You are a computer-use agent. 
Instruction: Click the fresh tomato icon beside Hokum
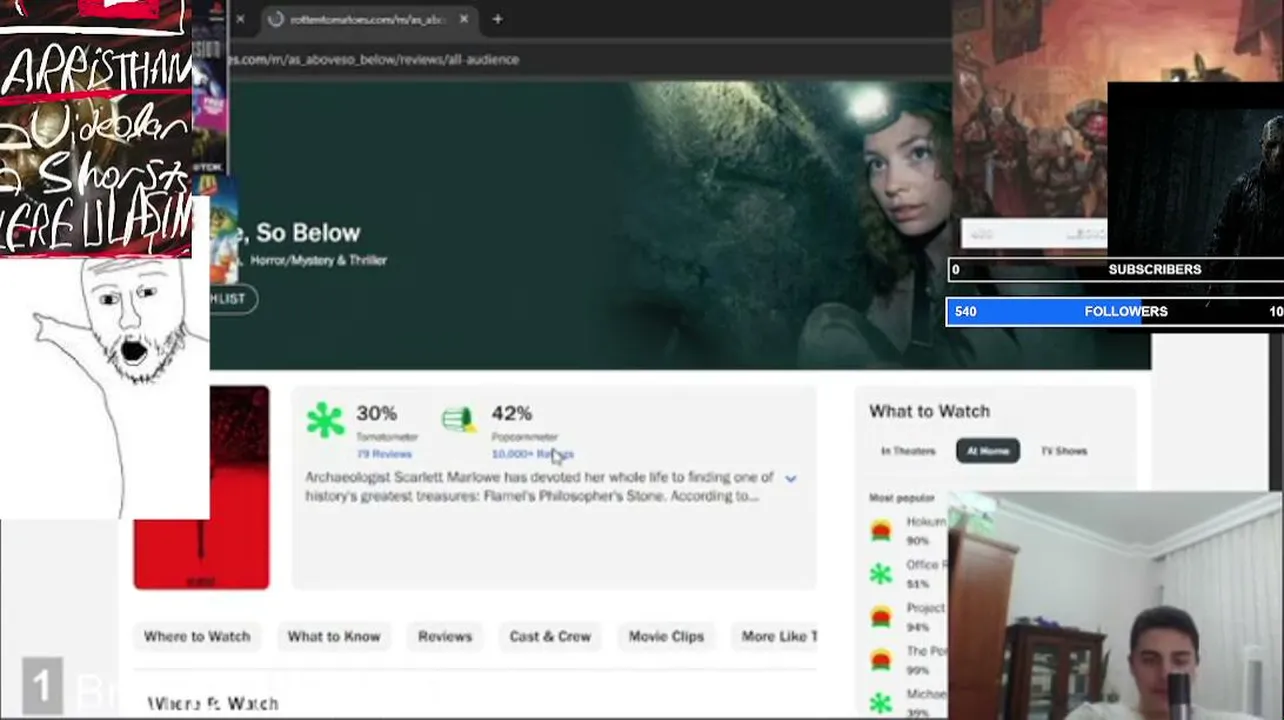[881, 531]
